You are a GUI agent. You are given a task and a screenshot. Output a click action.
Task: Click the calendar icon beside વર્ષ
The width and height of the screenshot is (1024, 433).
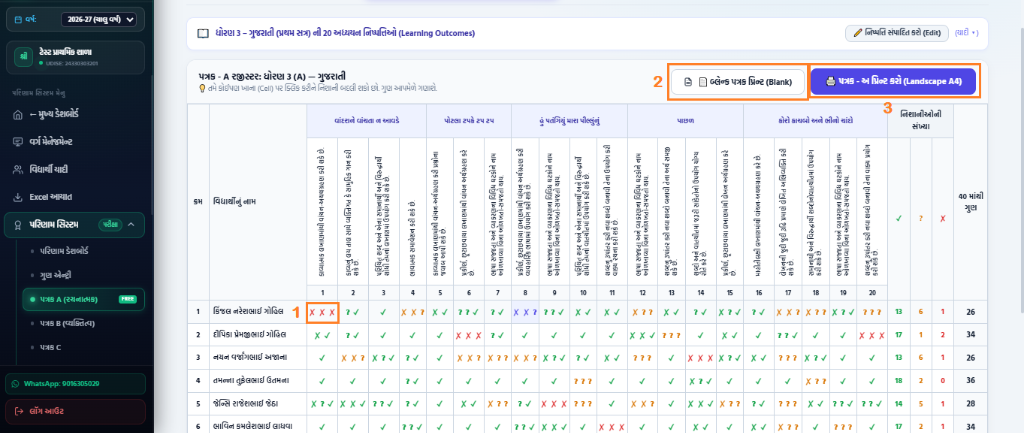pos(18,20)
